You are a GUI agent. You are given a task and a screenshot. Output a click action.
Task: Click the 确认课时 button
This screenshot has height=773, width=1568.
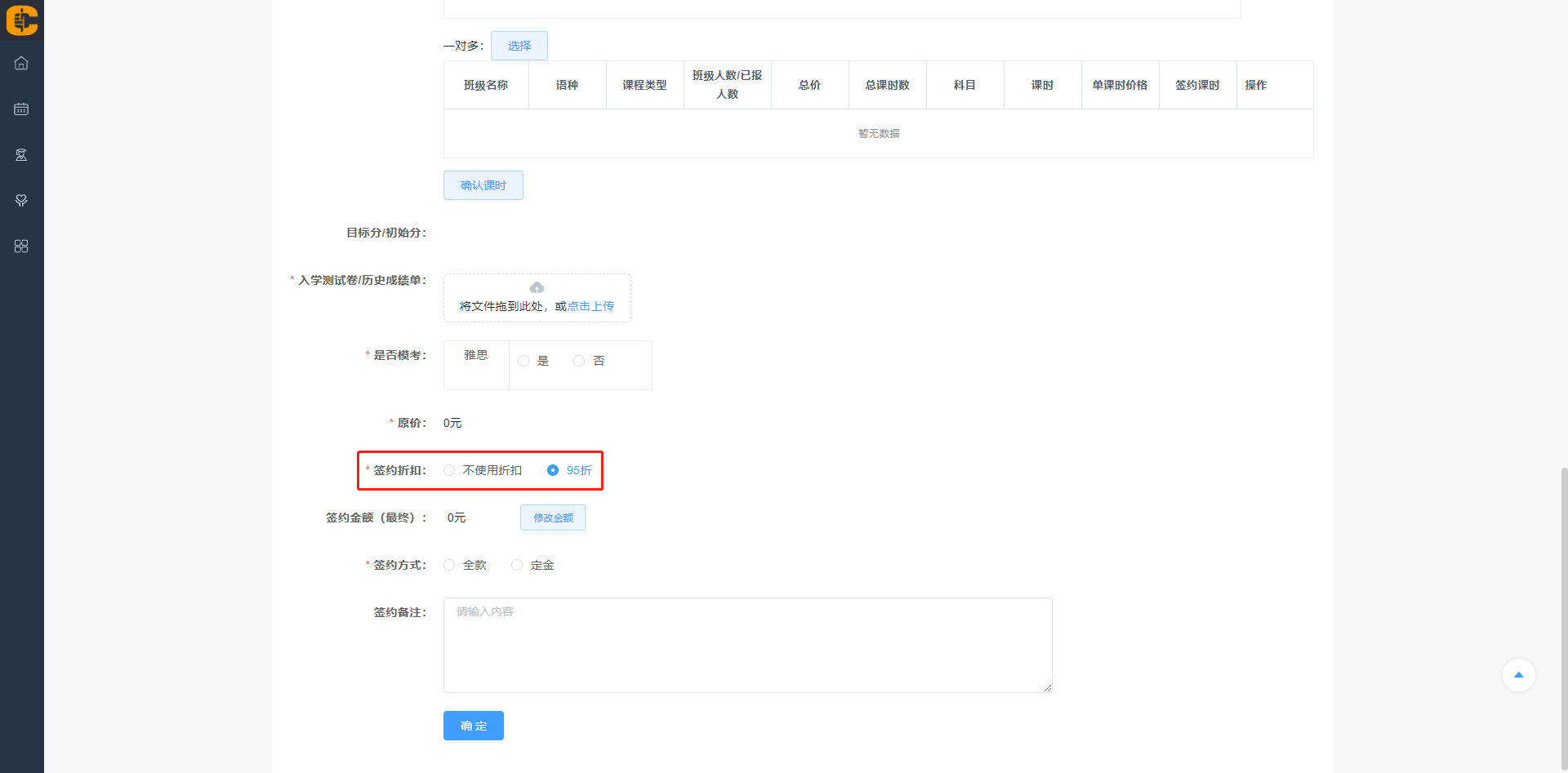tap(483, 185)
